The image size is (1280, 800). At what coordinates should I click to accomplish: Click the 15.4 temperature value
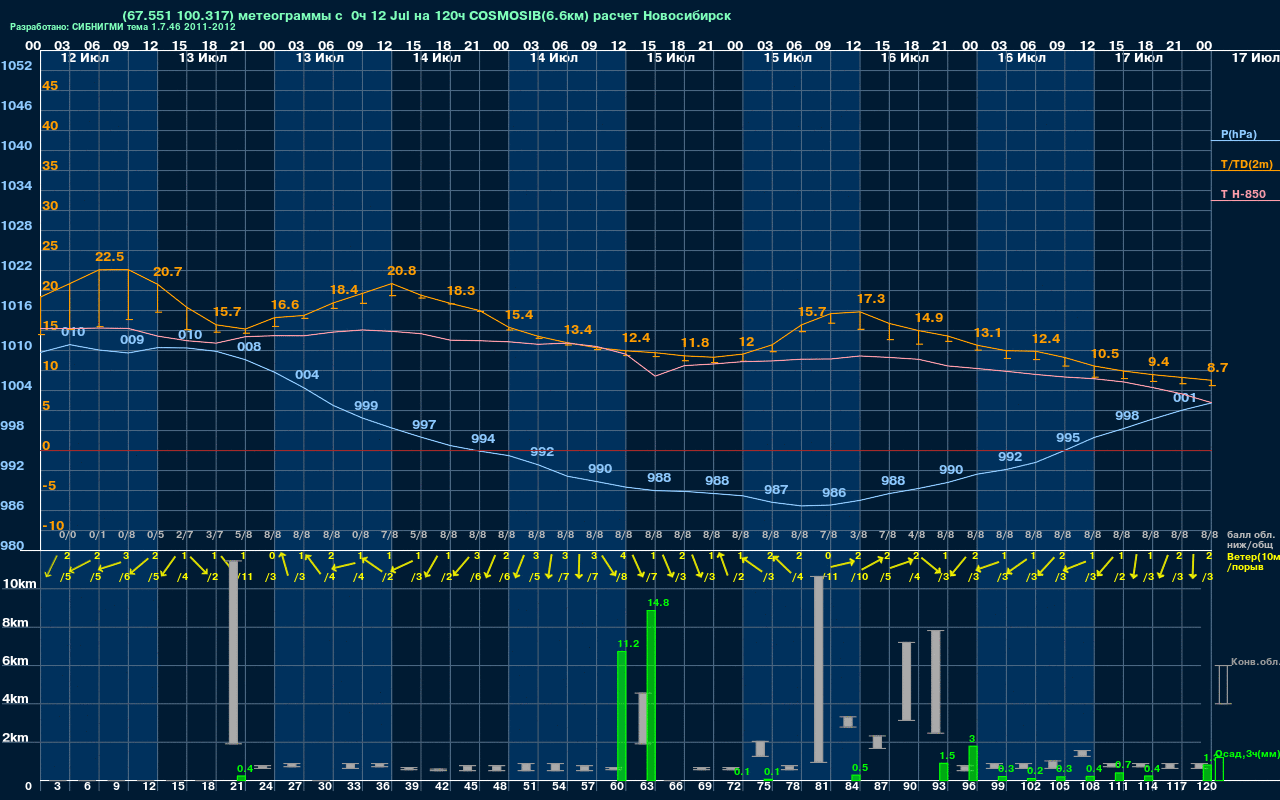tap(519, 315)
